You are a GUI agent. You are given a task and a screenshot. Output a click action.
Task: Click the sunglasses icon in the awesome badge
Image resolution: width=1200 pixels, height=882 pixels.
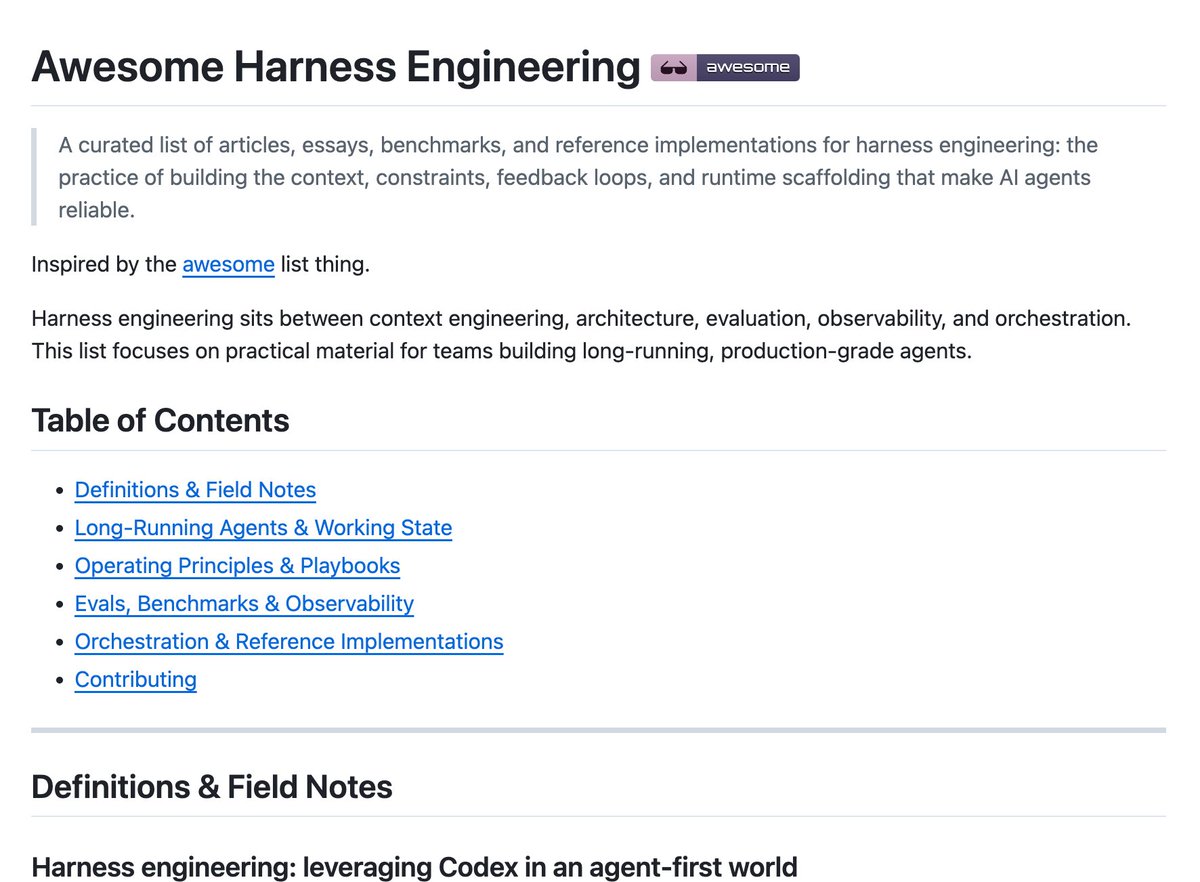tap(674, 68)
